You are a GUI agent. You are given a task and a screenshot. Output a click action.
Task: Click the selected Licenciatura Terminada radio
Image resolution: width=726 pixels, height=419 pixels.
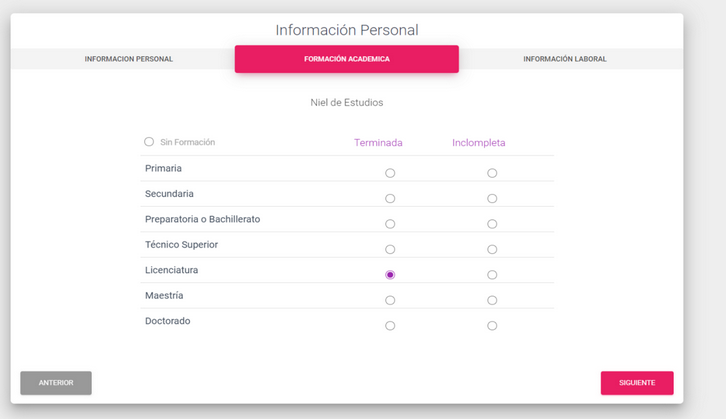(390, 275)
